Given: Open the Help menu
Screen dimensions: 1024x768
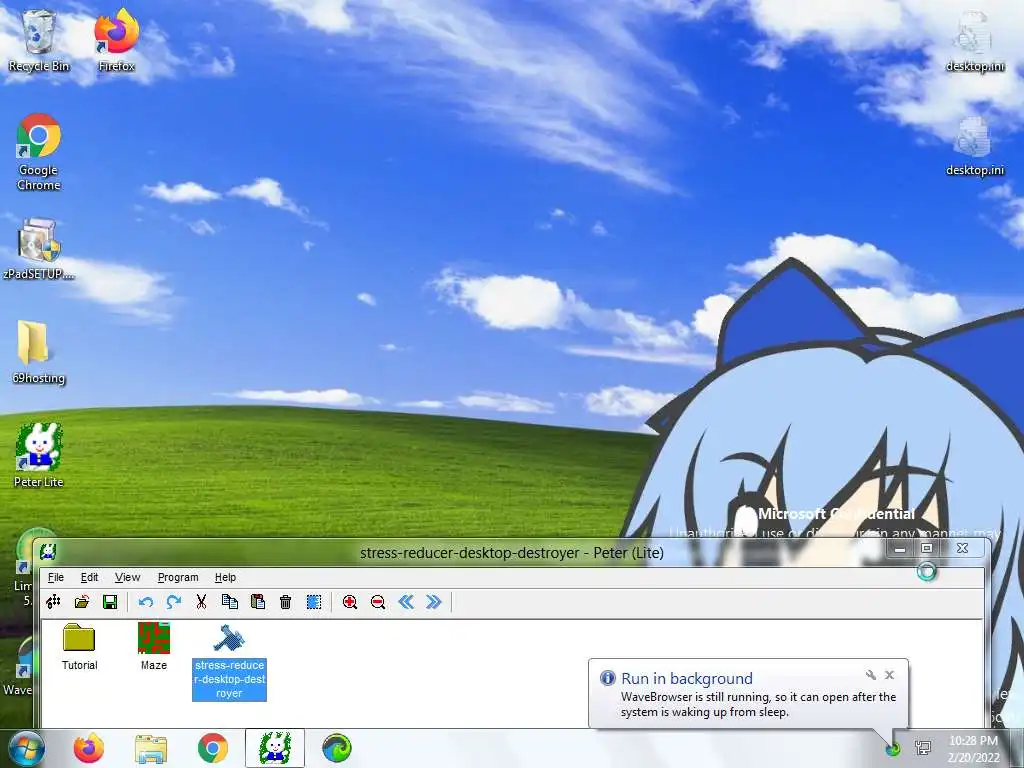Looking at the screenshot, I should 225,577.
